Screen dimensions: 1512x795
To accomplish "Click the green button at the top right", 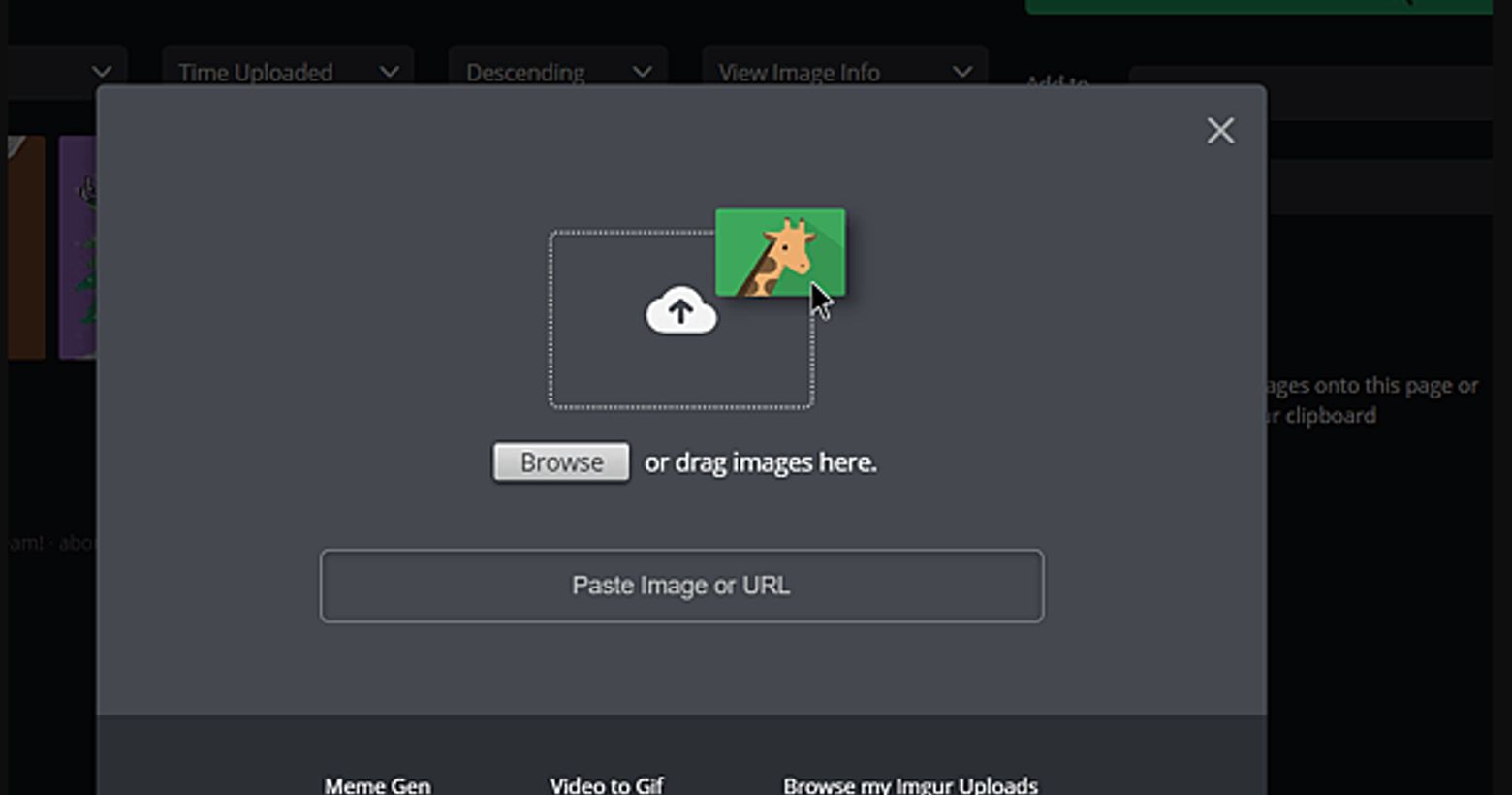I will [1258, 6].
